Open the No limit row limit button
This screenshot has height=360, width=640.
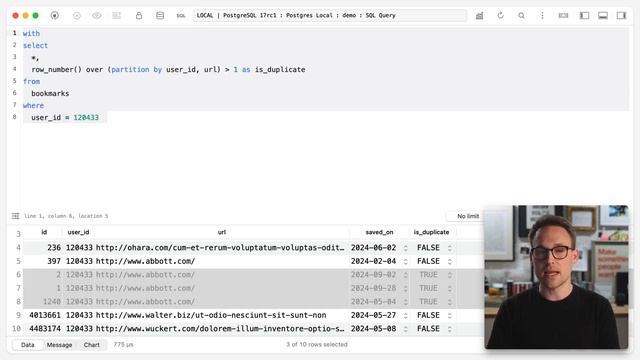coord(467,216)
